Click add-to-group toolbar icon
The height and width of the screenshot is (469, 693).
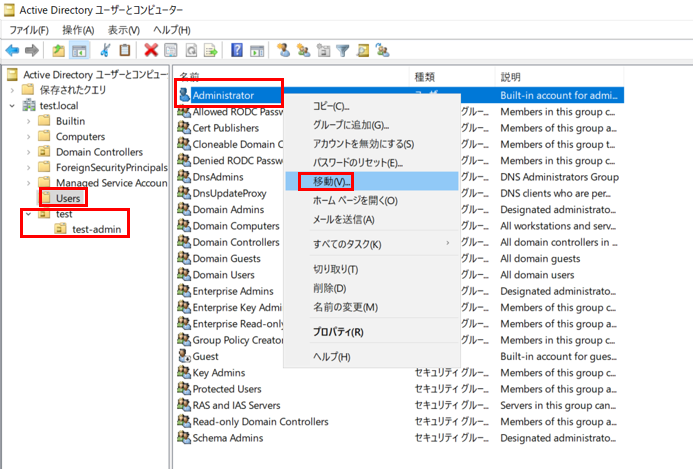(383, 50)
